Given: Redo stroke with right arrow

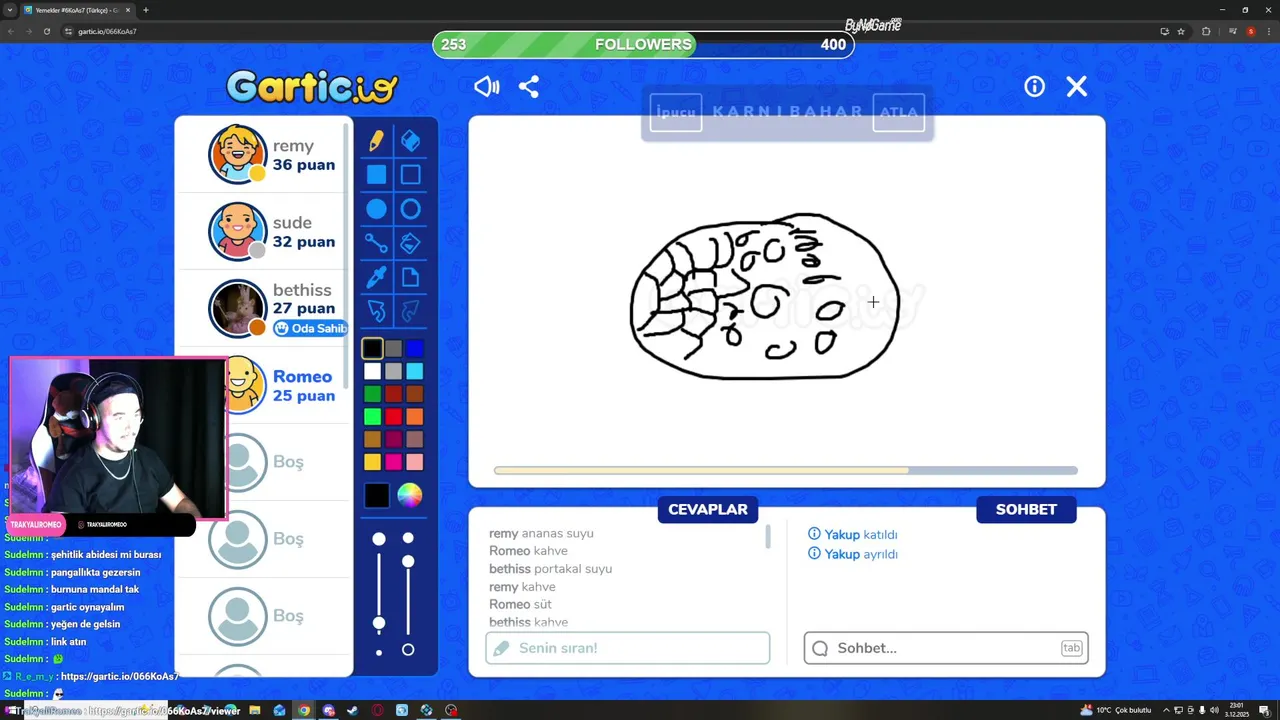Looking at the screenshot, I should [x=410, y=311].
